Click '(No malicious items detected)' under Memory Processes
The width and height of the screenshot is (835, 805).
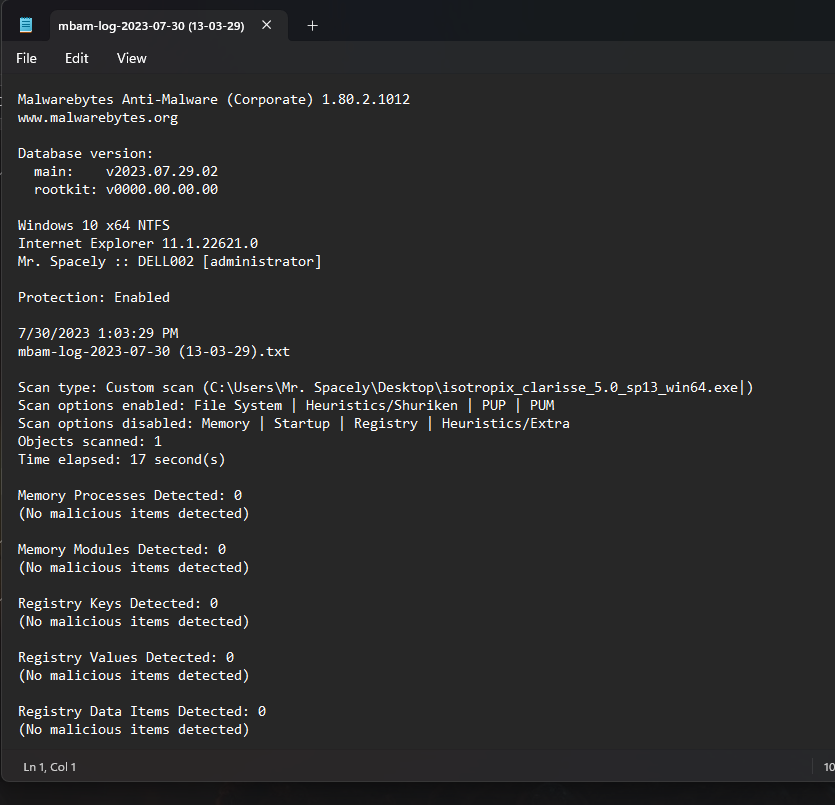coord(134,513)
